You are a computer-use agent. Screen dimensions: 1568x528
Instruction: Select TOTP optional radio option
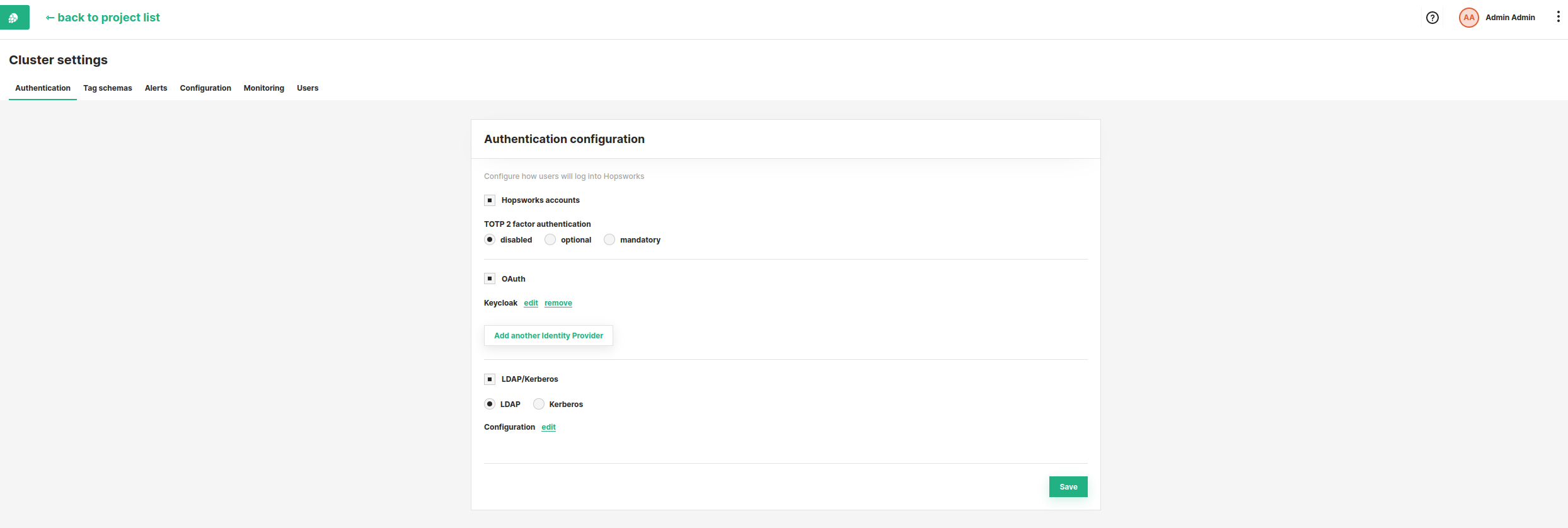click(x=550, y=239)
